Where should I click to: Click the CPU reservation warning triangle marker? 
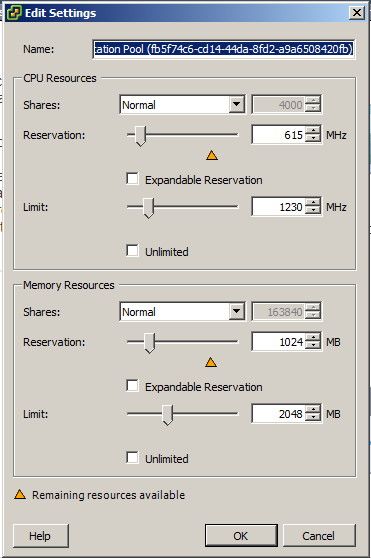coord(212,155)
